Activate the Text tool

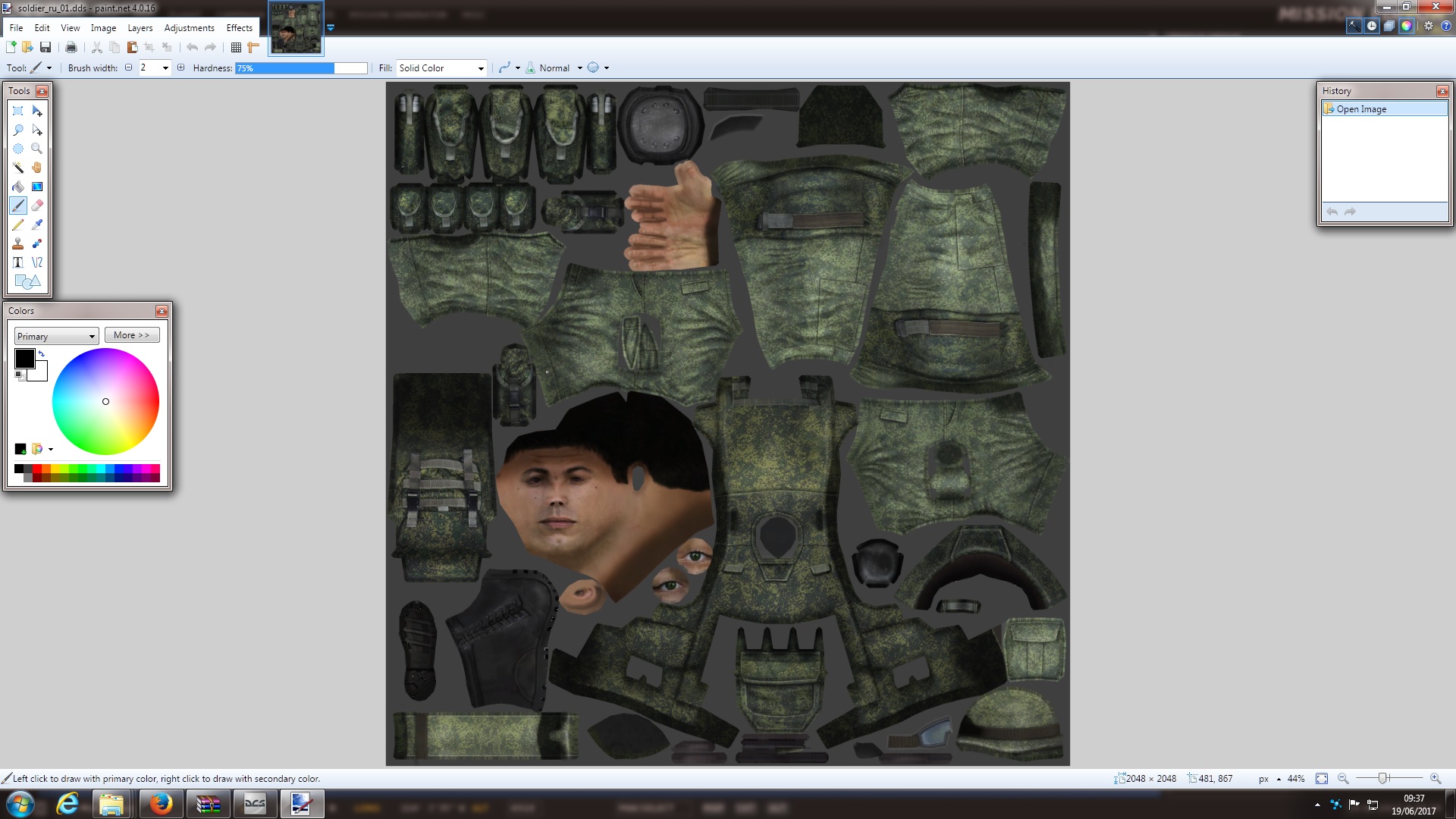pyautogui.click(x=18, y=262)
